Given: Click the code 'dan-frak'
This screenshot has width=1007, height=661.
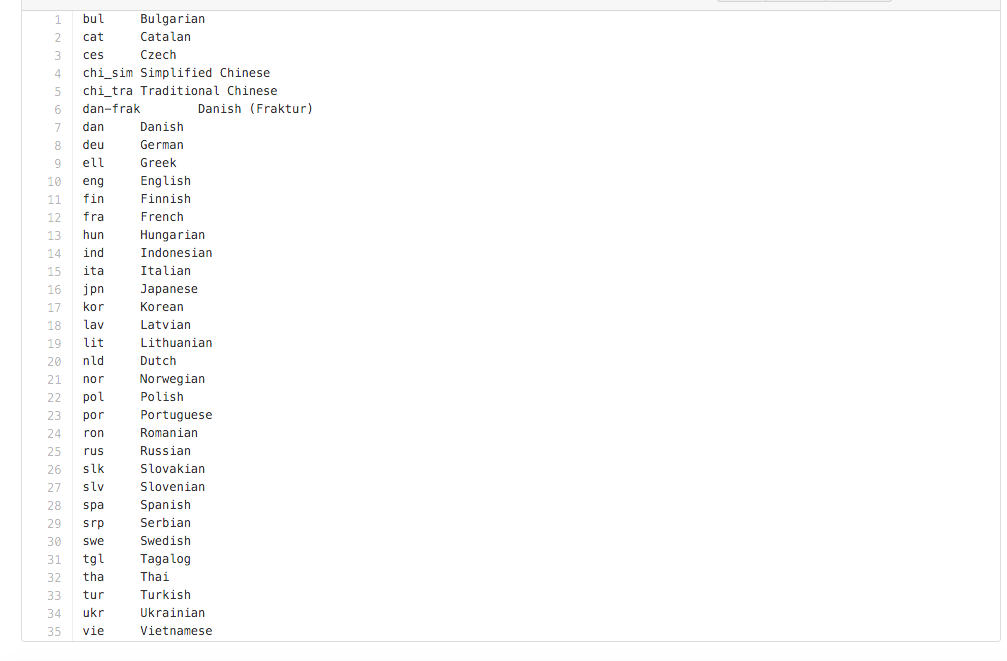Looking at the screenshot, I should [111, 109].
